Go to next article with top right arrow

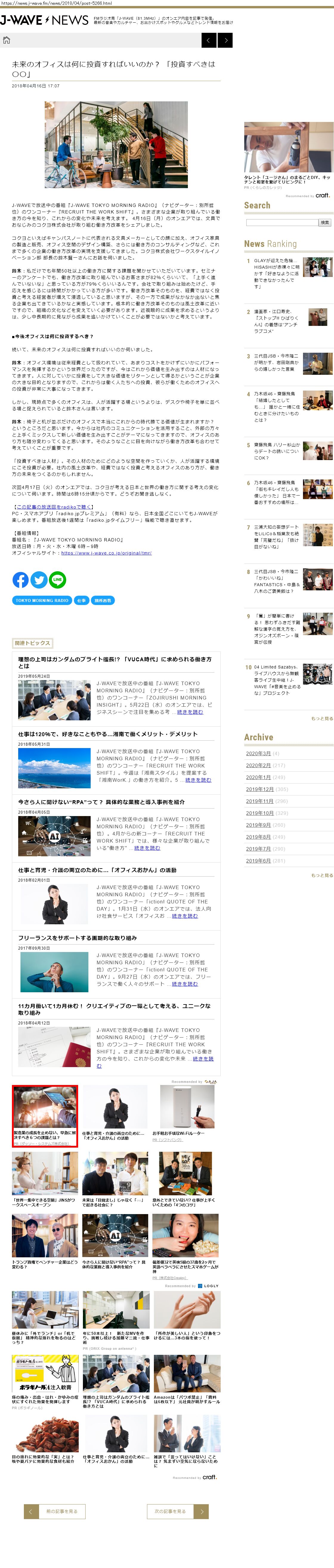point(225,40)
